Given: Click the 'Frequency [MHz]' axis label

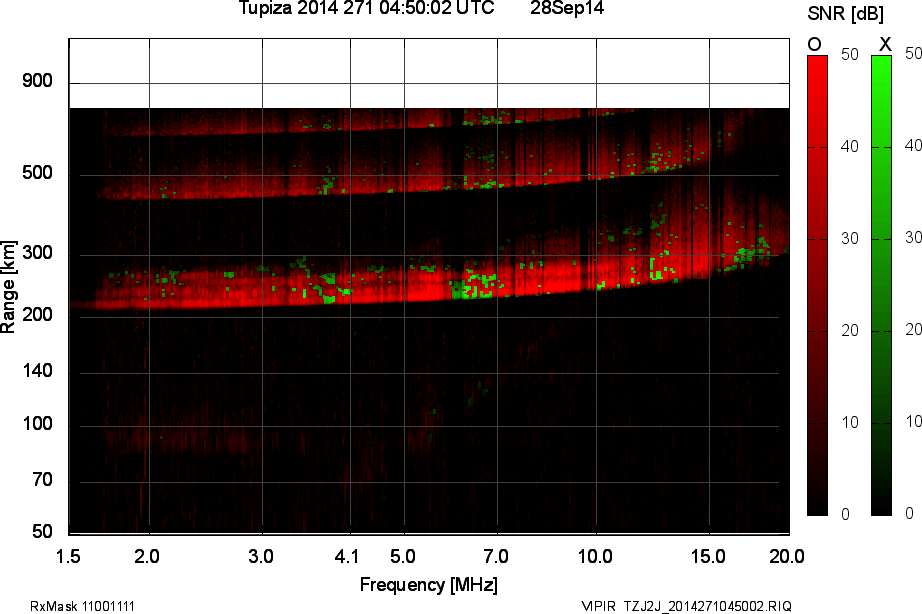Looking at the screenshot, I should pos(429,585).
